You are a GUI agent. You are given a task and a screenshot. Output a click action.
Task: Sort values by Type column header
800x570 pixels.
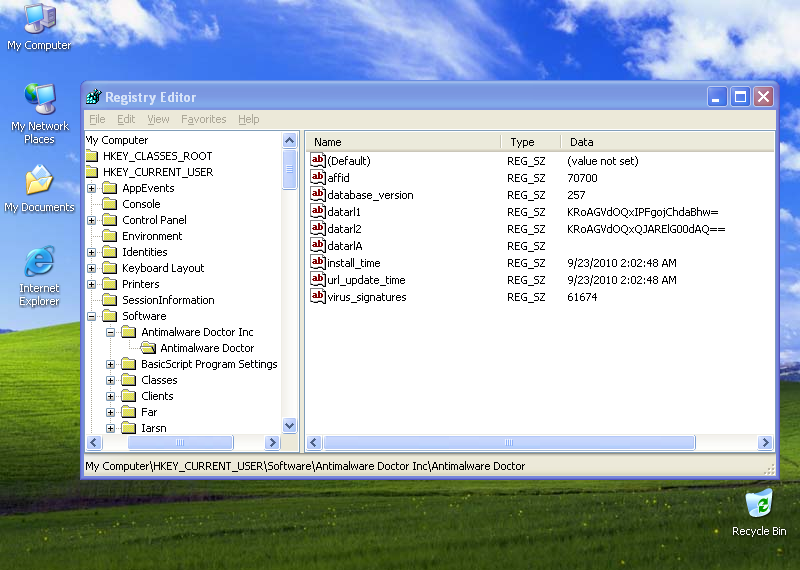(531, 142)
